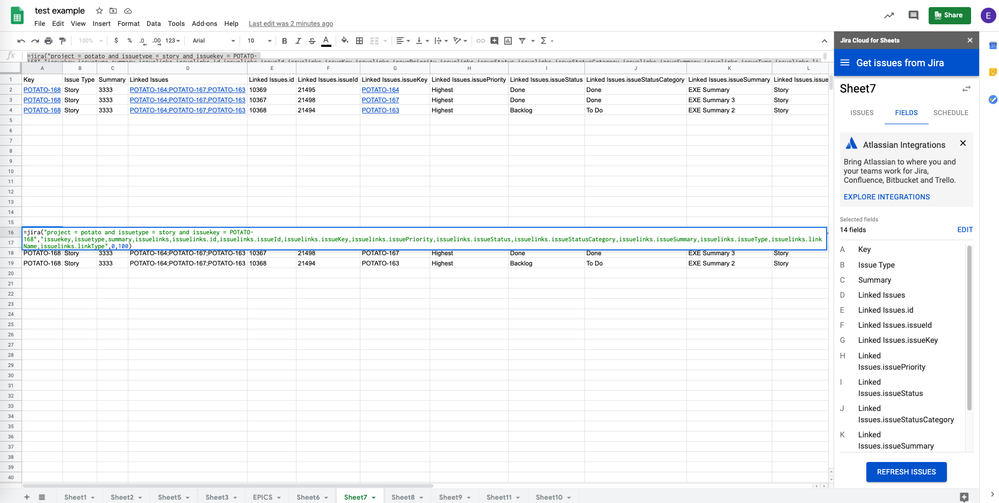
Task: Create a filter with funnel icon
Action: point(522,41)
